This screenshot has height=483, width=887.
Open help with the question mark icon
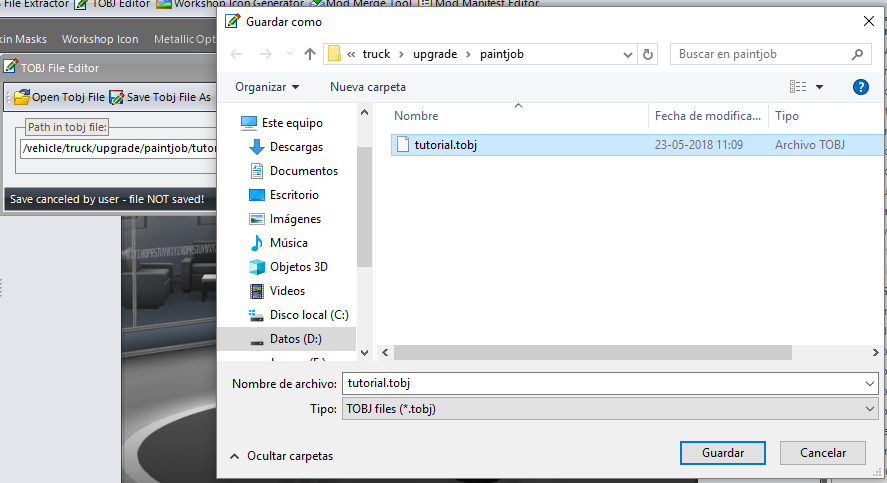860,87
